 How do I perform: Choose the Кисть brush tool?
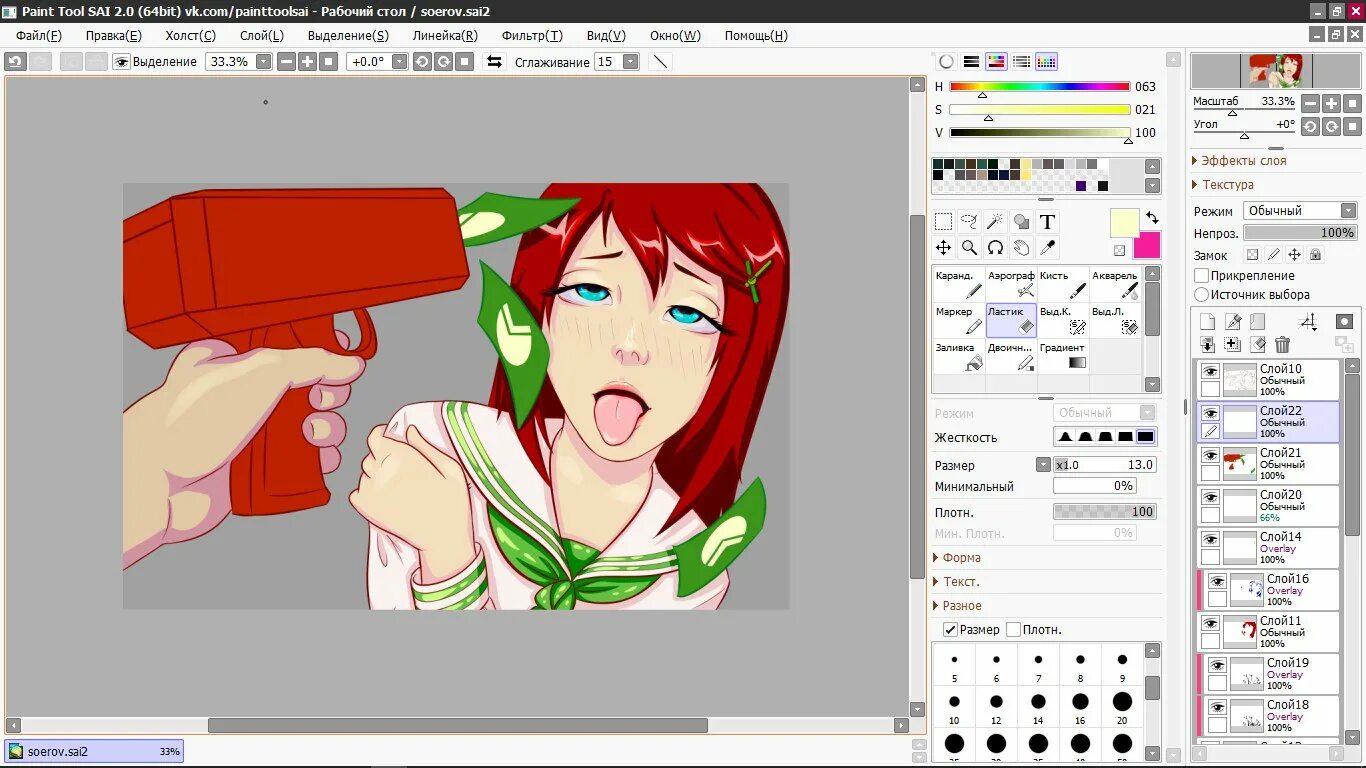pyautogui.click(x=1062, y=284)
